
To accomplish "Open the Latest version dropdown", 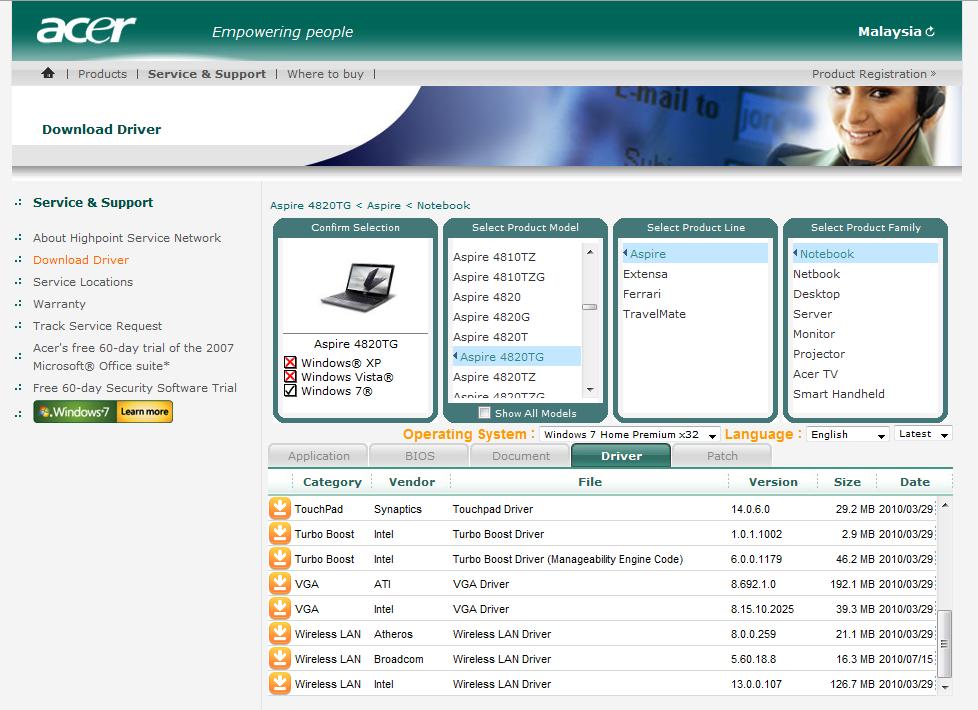I will tap(924, 434).
